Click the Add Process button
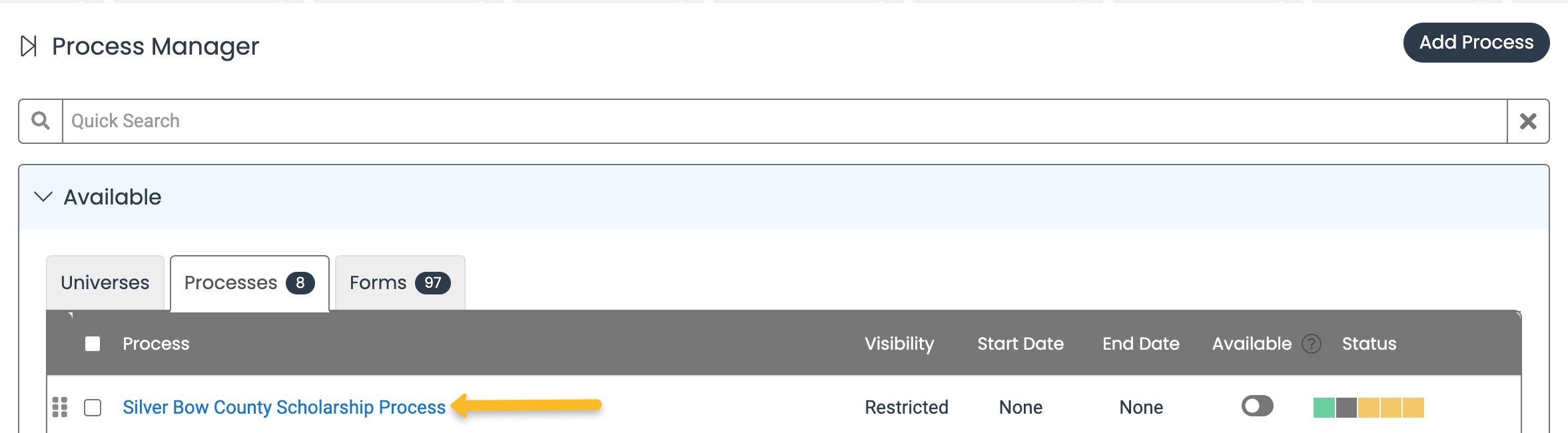The image size is (1568, 433). 1477,42
